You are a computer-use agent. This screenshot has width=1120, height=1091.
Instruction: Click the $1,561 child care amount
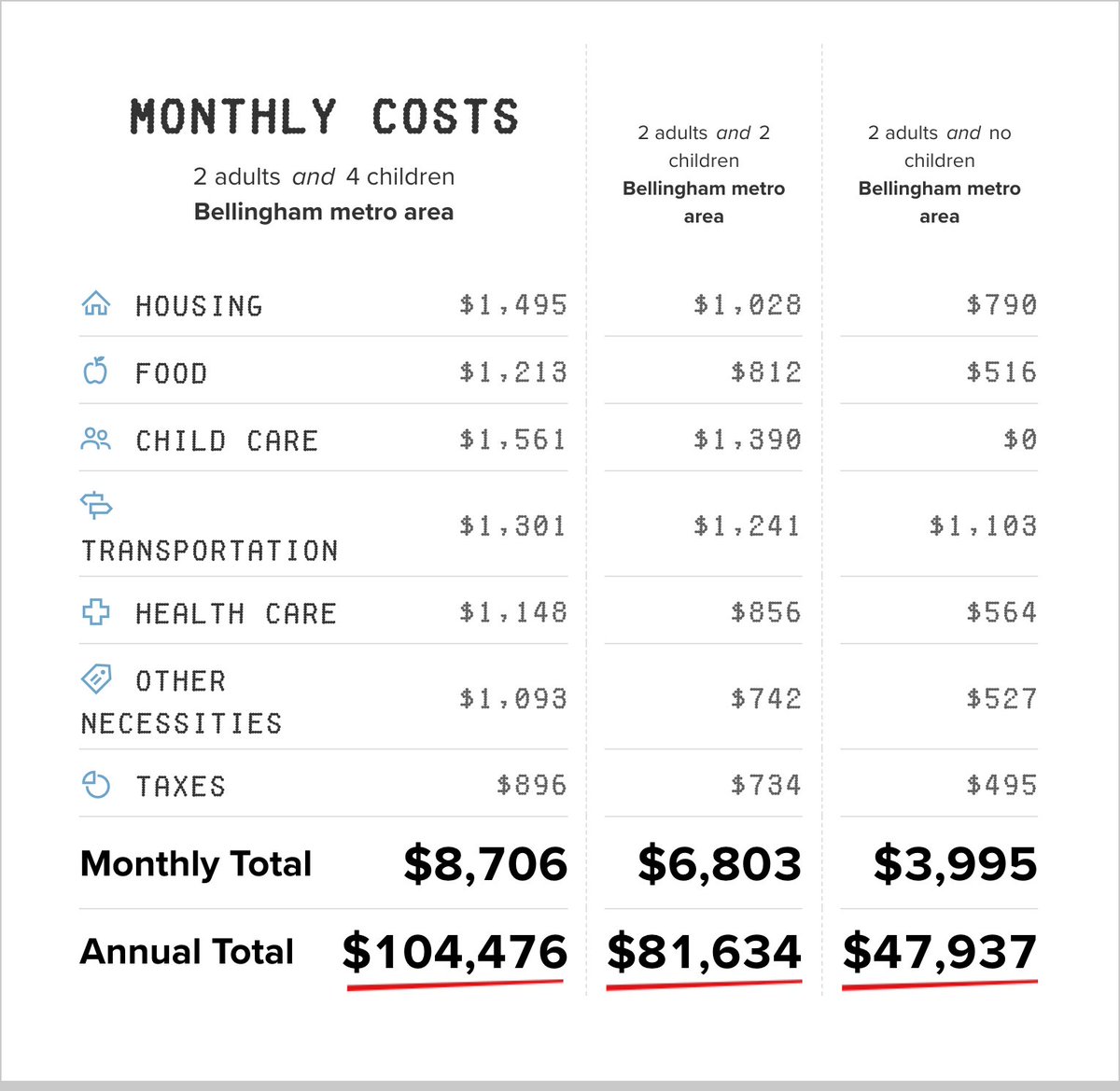512,440
